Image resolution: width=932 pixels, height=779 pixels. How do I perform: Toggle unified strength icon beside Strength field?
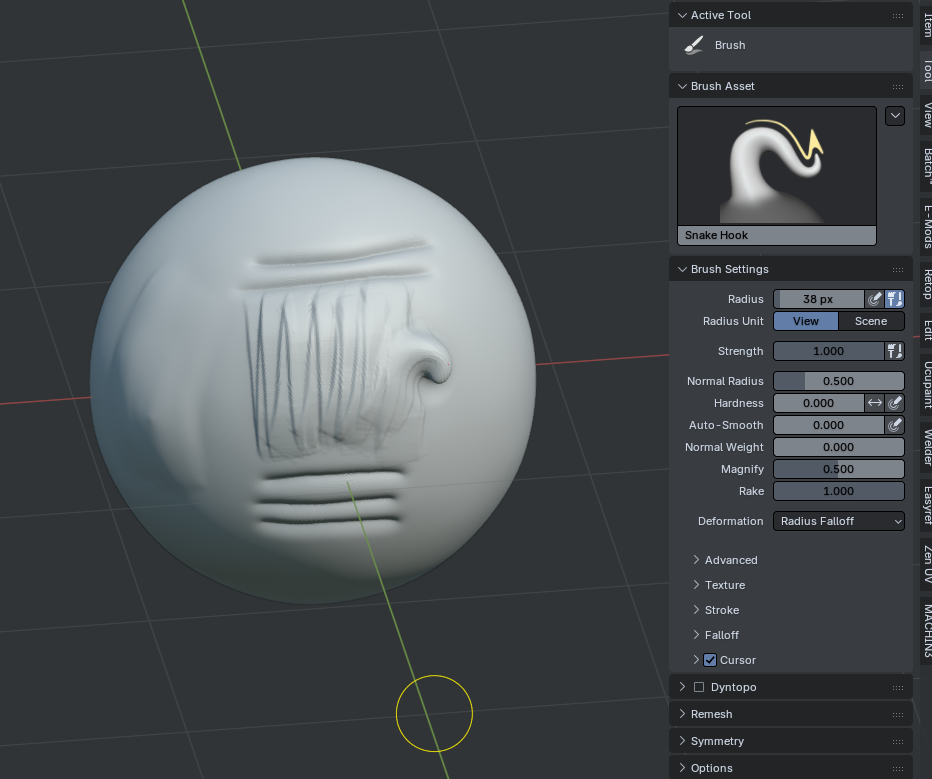click(895, 351)
